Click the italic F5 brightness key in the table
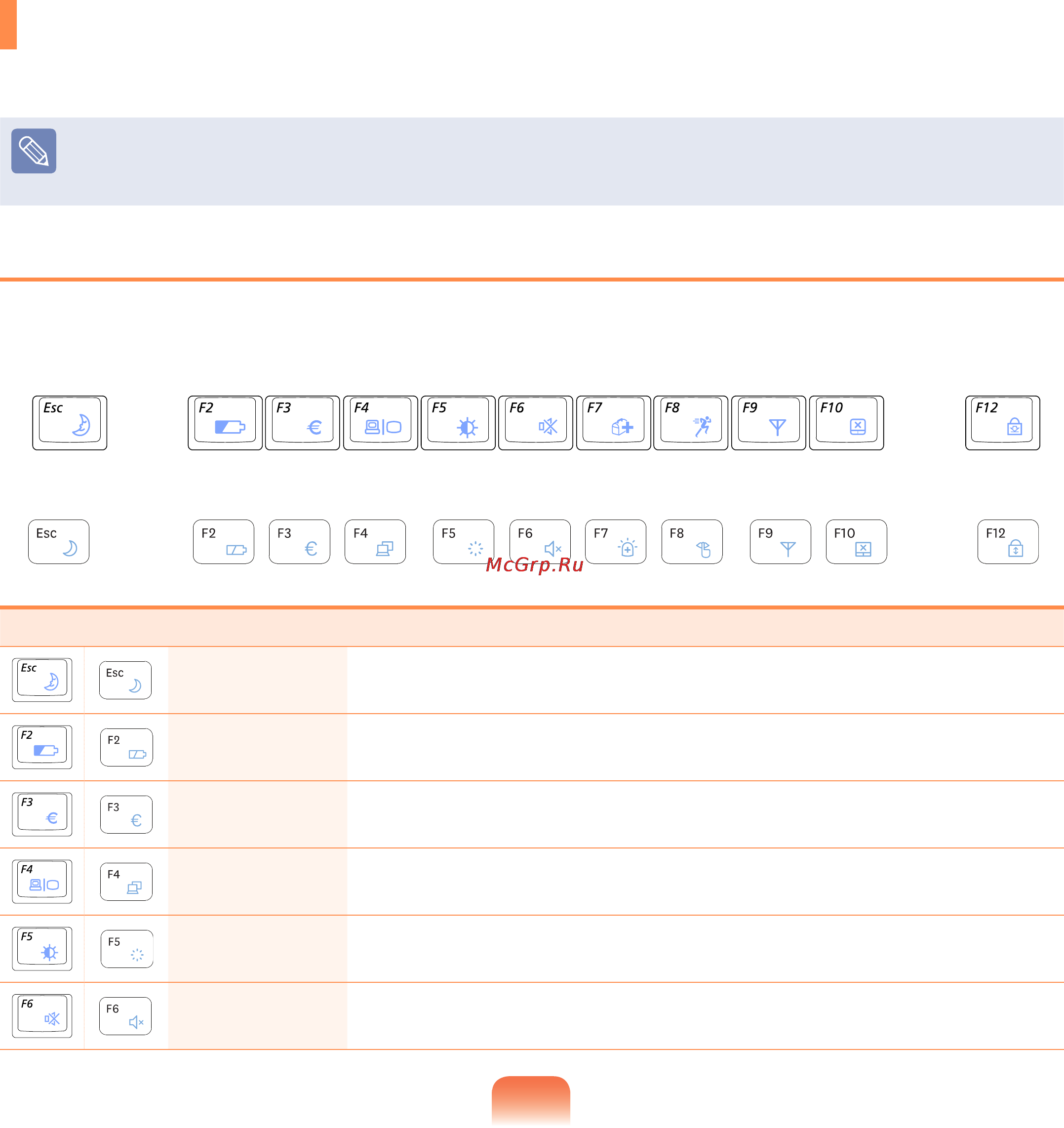The image size is (1064, 1128). click(42, 949)
